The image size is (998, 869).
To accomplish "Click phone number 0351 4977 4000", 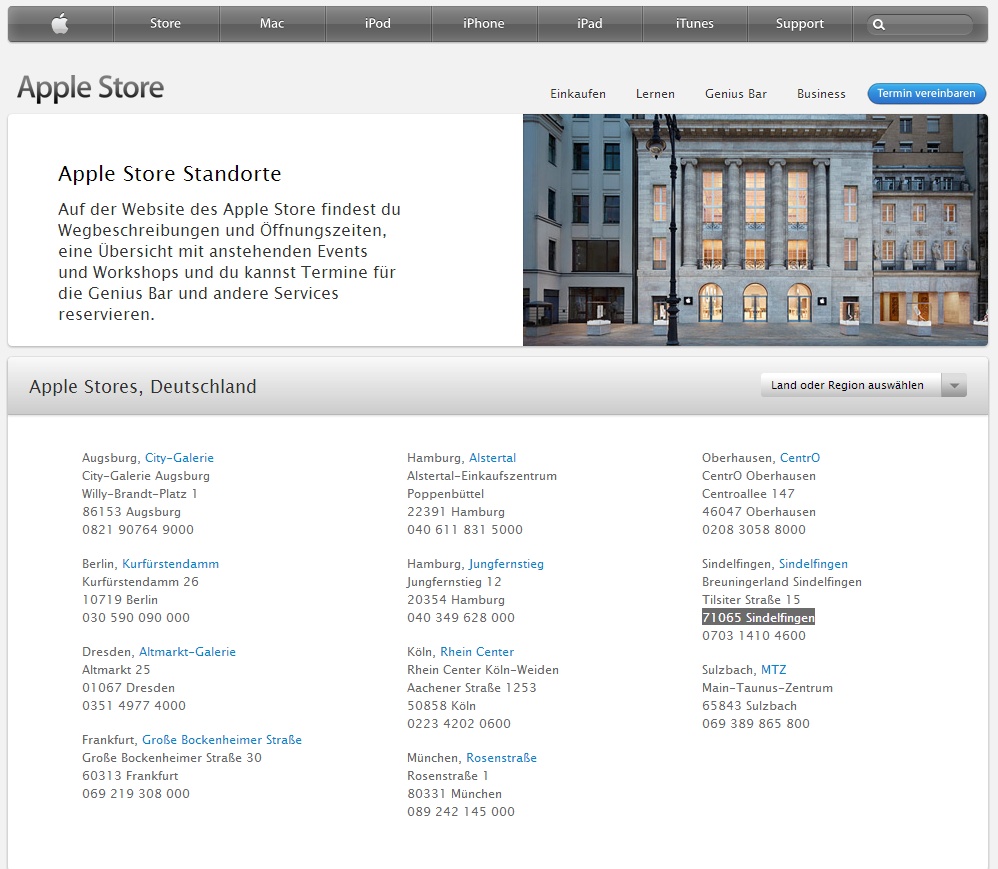I will (134, 705).
